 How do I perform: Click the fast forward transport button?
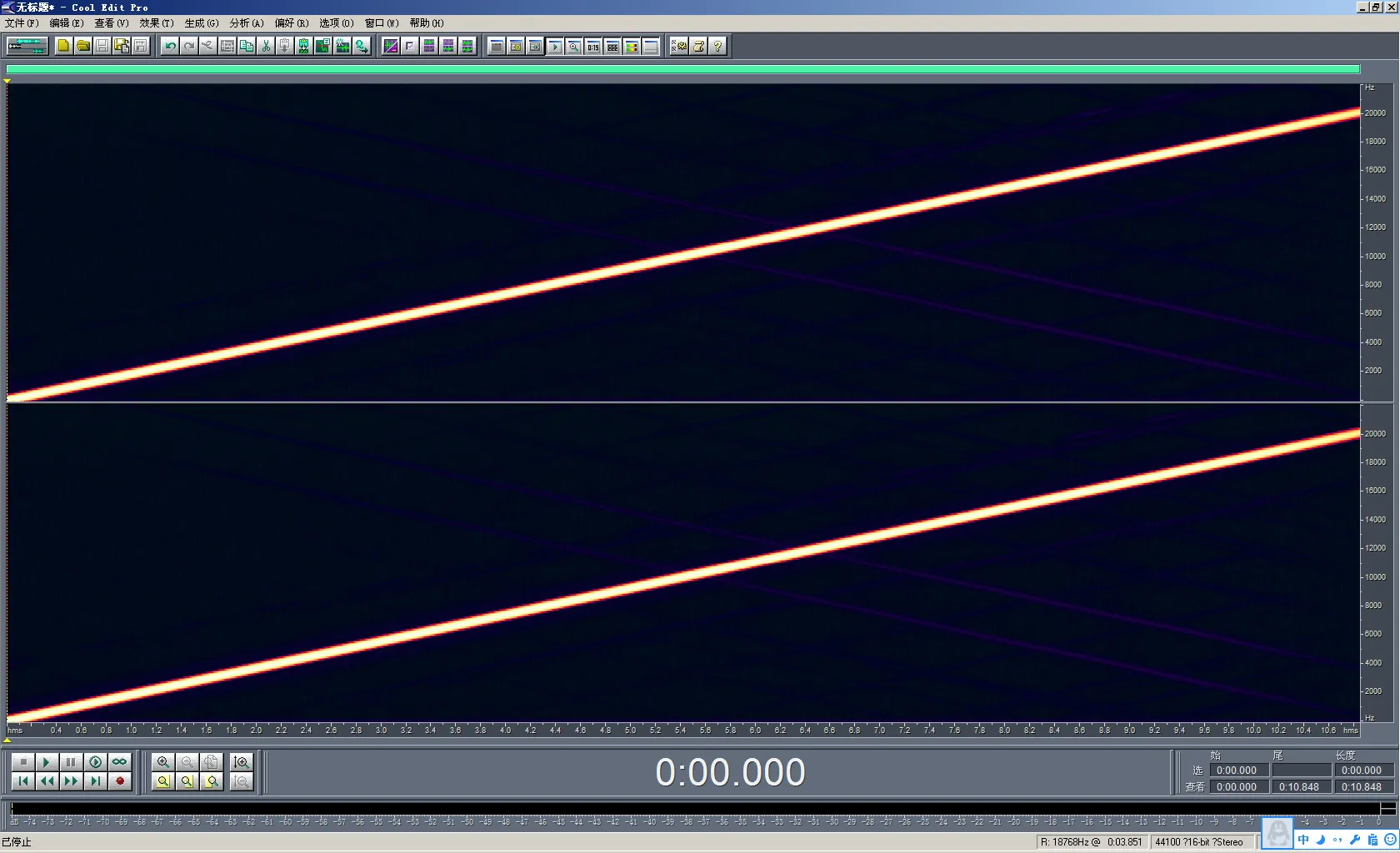(71, 781)
